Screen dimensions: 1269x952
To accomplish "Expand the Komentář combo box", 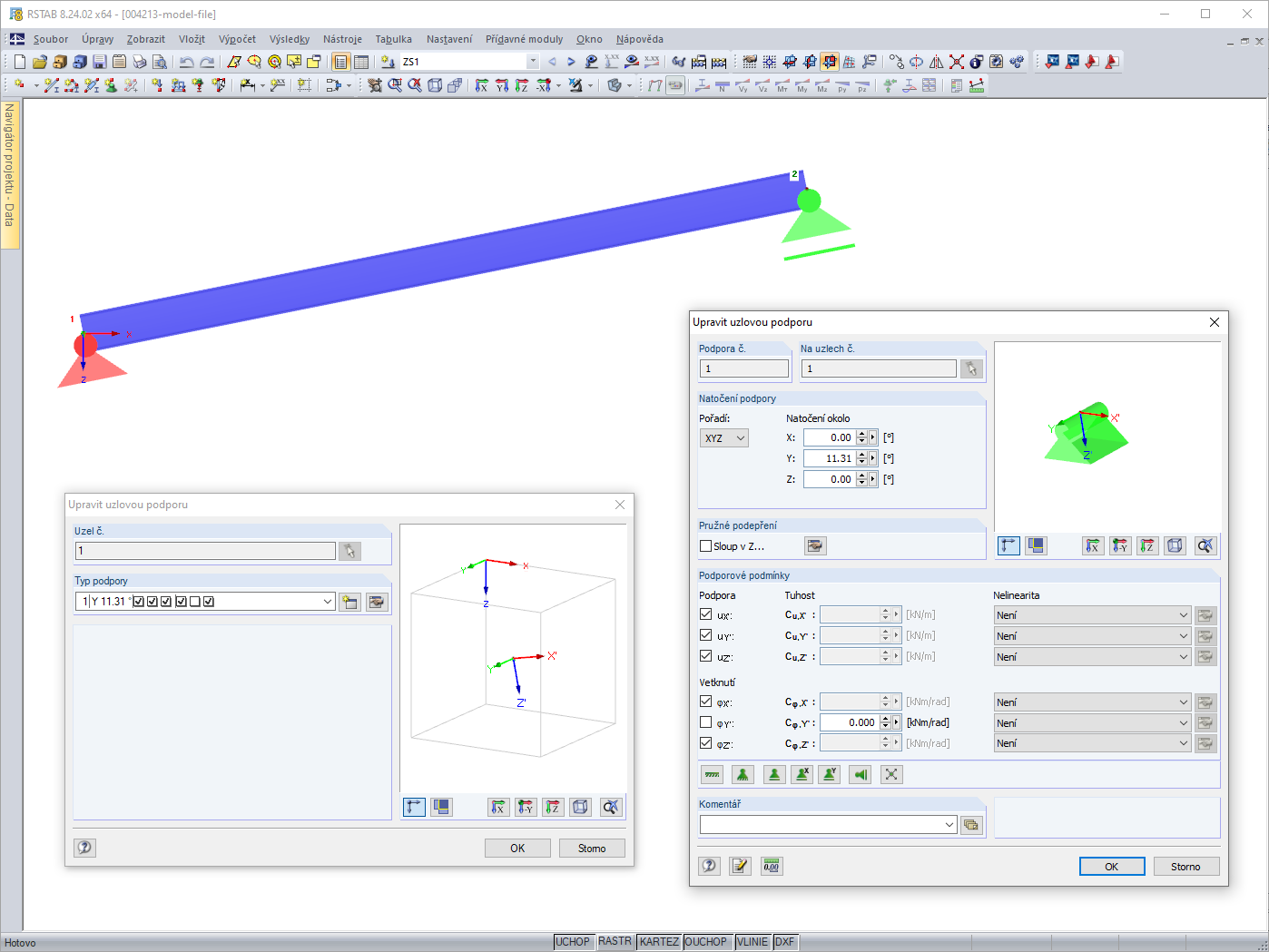I will point(949,825).
